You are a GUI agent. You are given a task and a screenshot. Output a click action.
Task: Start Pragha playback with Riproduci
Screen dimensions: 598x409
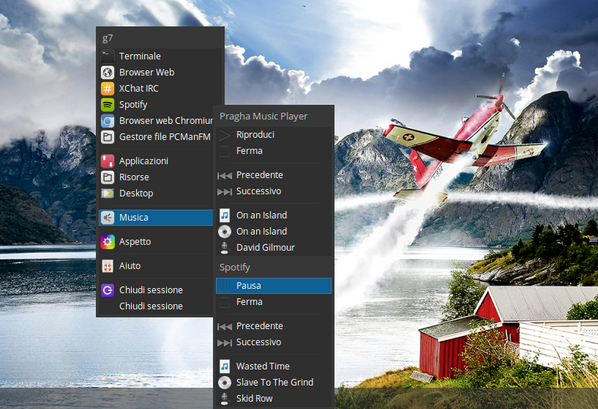pyautogui.click(x=274, y=135)
